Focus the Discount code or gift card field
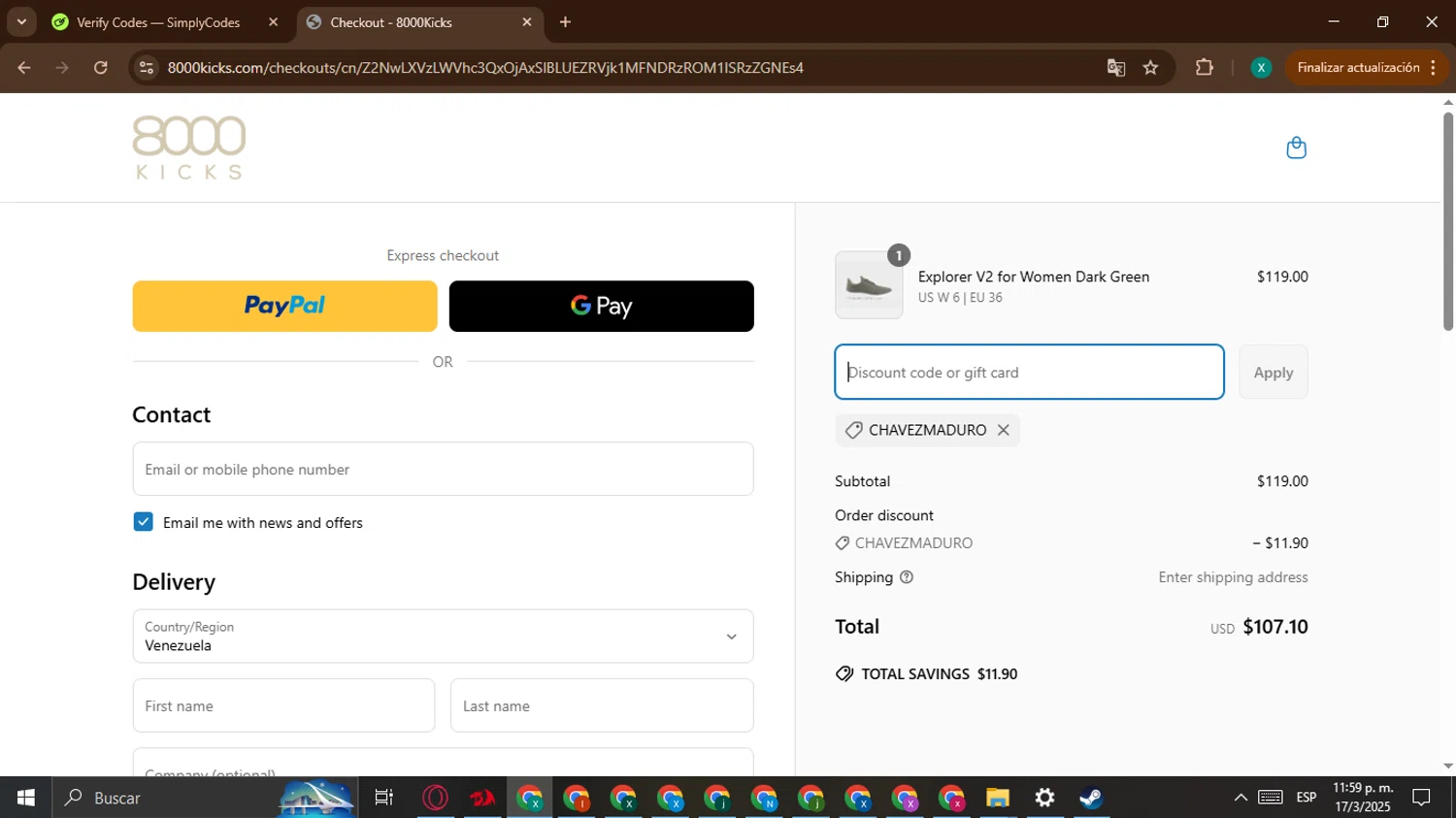 click(1029, 372)
